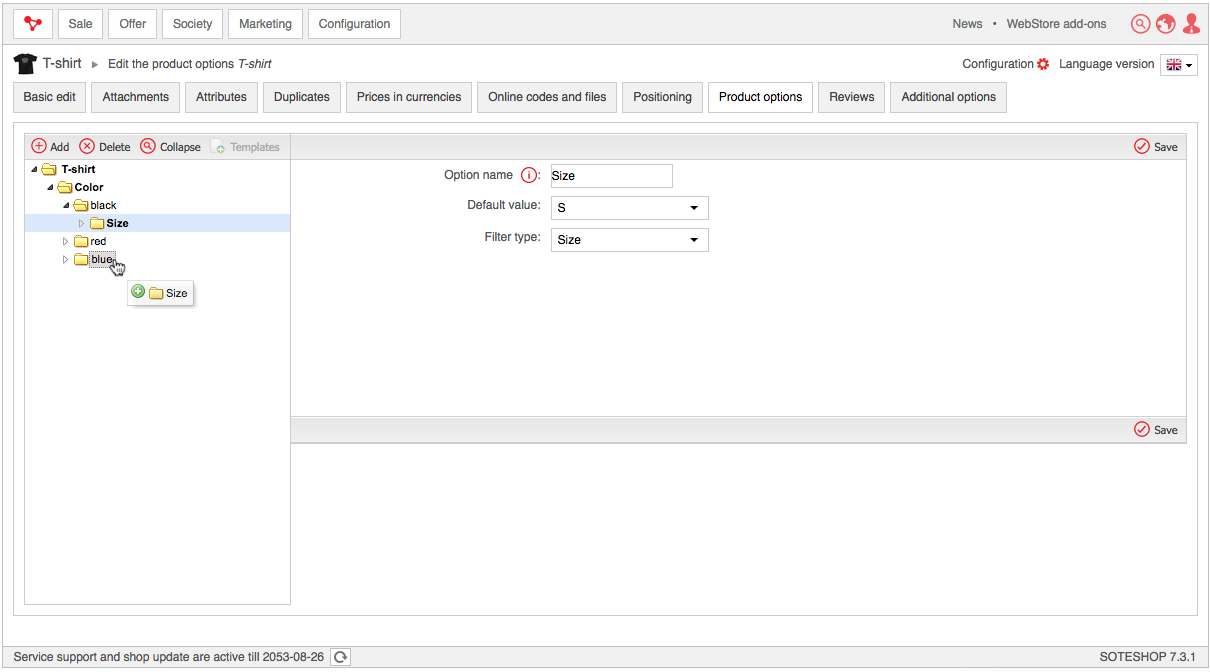
Task: Click the red Configuration gear icon
Action: point(1043,64)
